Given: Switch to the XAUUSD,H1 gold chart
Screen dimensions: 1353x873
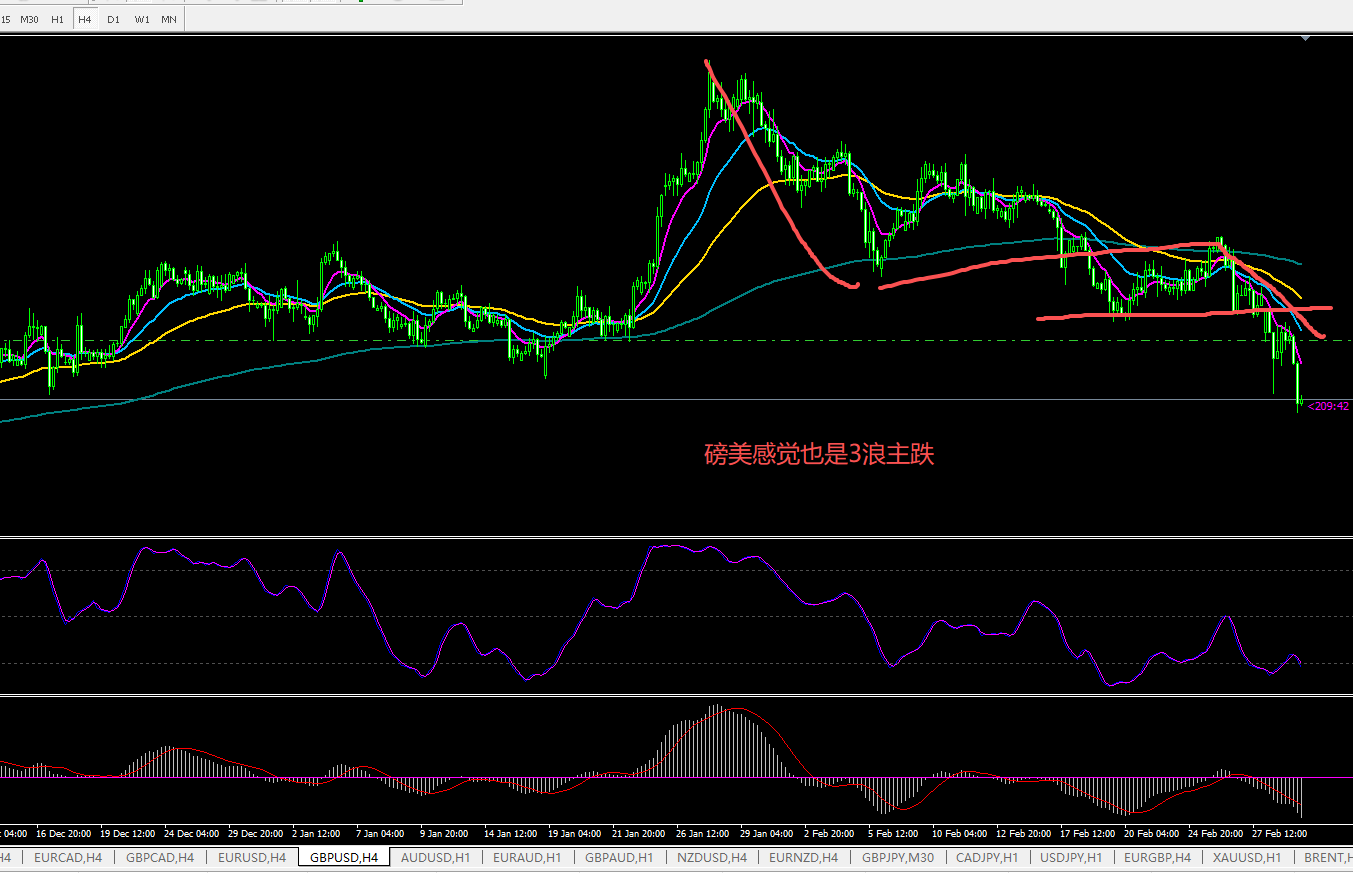Looking at the screenshot, I should tap(1246, 857).
